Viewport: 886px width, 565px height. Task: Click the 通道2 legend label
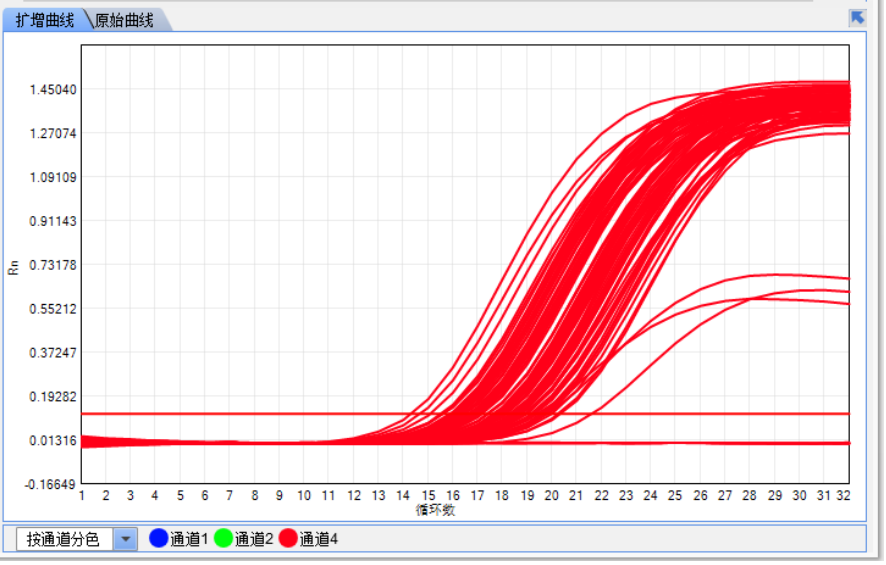pos(254,540)
